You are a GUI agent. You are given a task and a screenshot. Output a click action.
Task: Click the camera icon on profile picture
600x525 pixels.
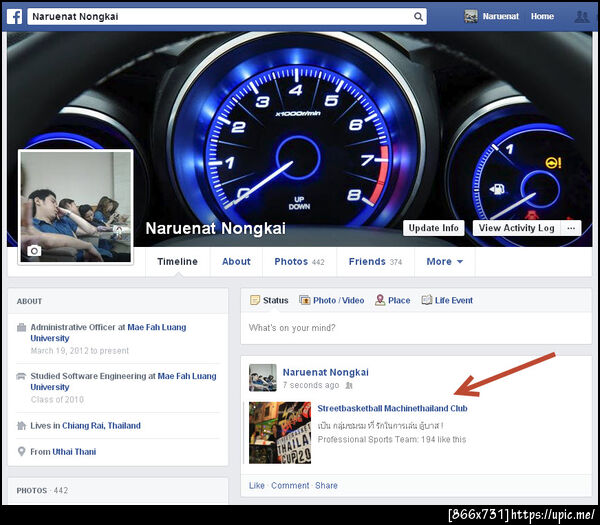pos(34,251)
